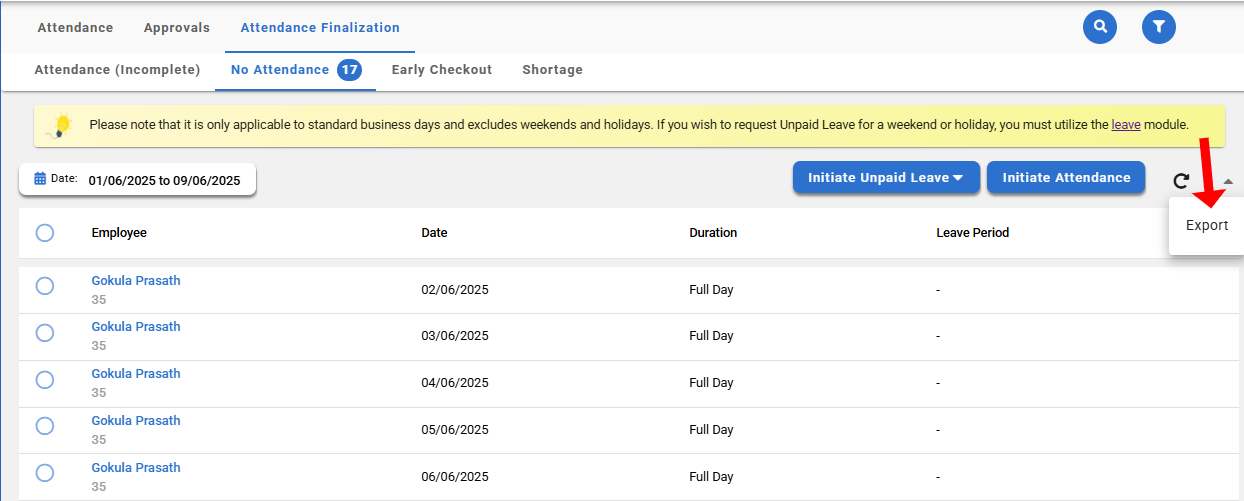The image size is (1244, 501).
Task: Select the row dated 02/06/2025
Action: click(45, 286)
